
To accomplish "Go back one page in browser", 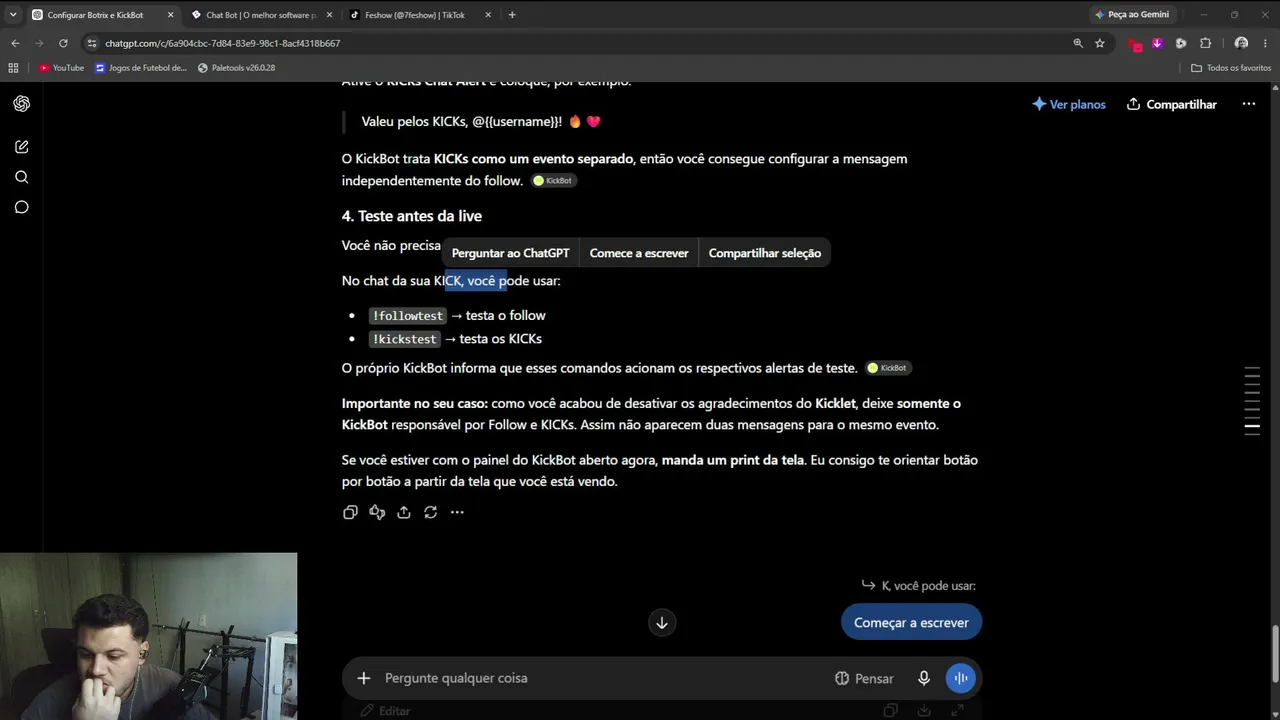I will coord(15,43).
